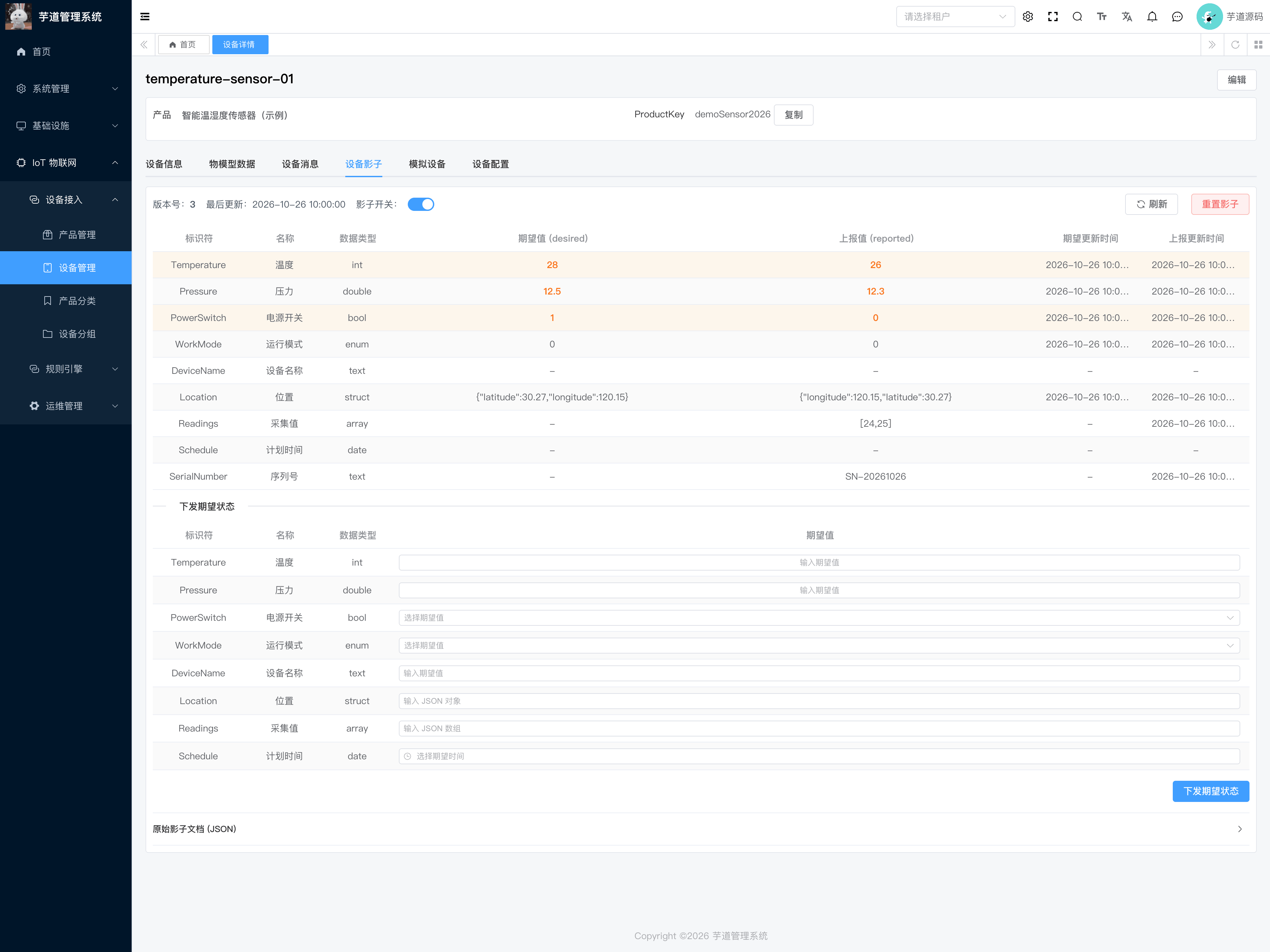Image resolution: width=1270 pixels, height=952 pixels.
Task: Open the PowerSwitch 选择期望值 dropdown
Action: click(x=819, y=618)
